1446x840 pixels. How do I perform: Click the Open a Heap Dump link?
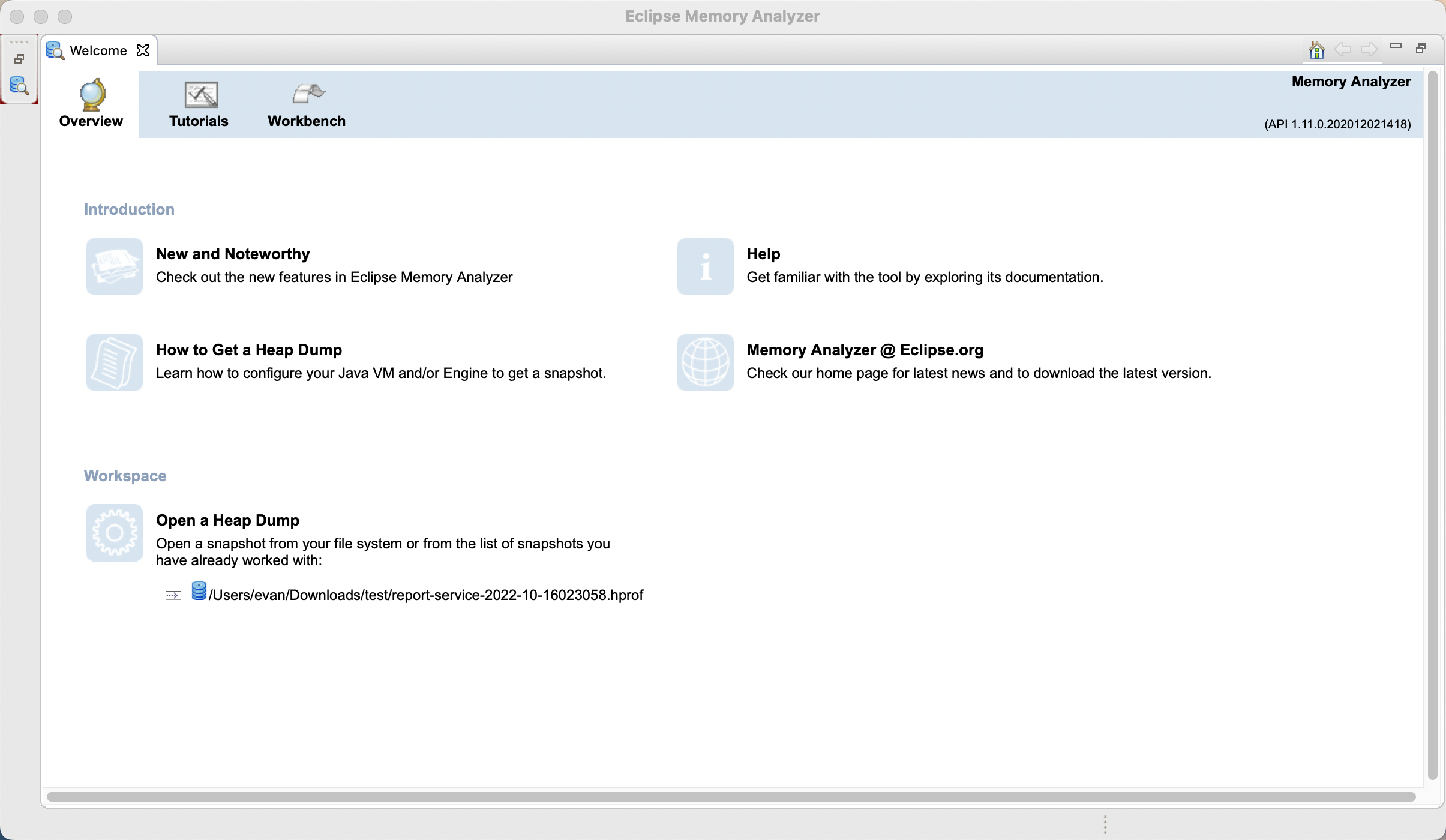228,520
